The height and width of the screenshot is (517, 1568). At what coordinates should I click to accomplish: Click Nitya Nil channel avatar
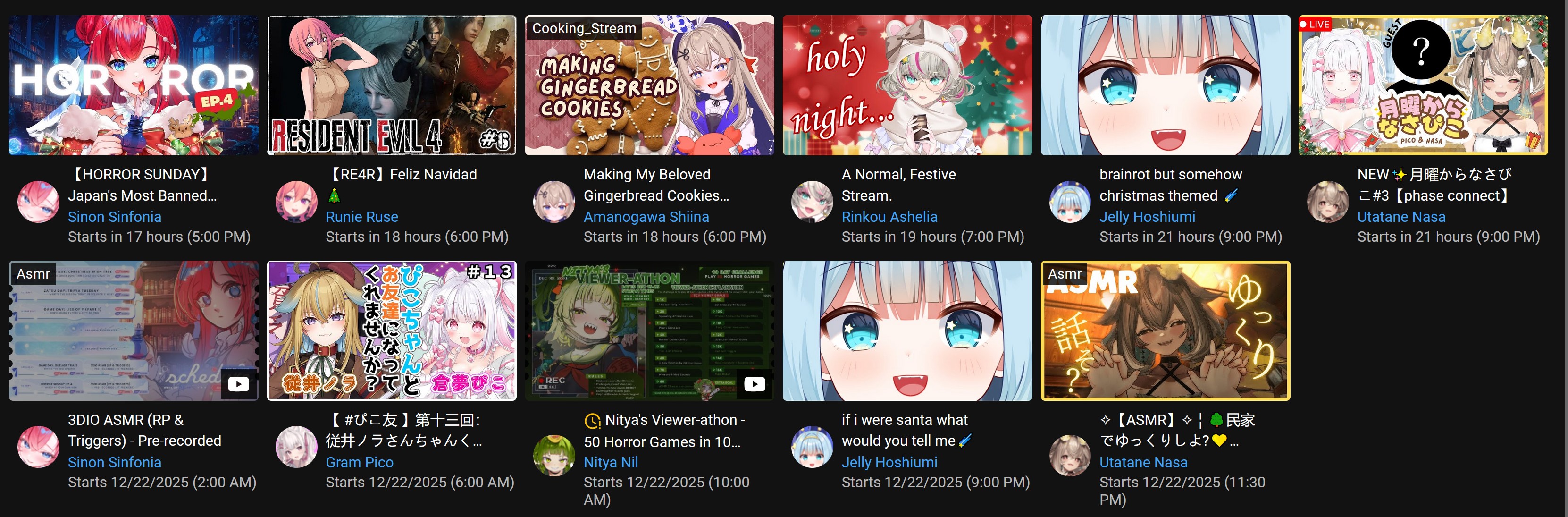554,455
